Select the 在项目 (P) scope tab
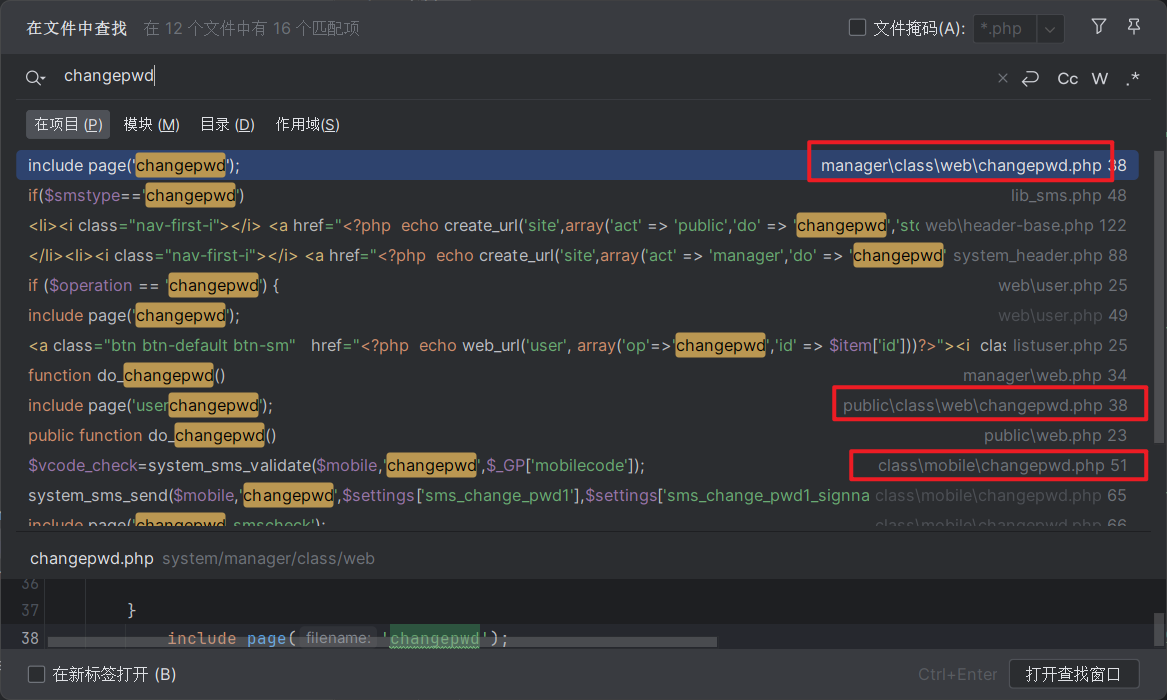1167x700 pixels. tap(68, 124)
